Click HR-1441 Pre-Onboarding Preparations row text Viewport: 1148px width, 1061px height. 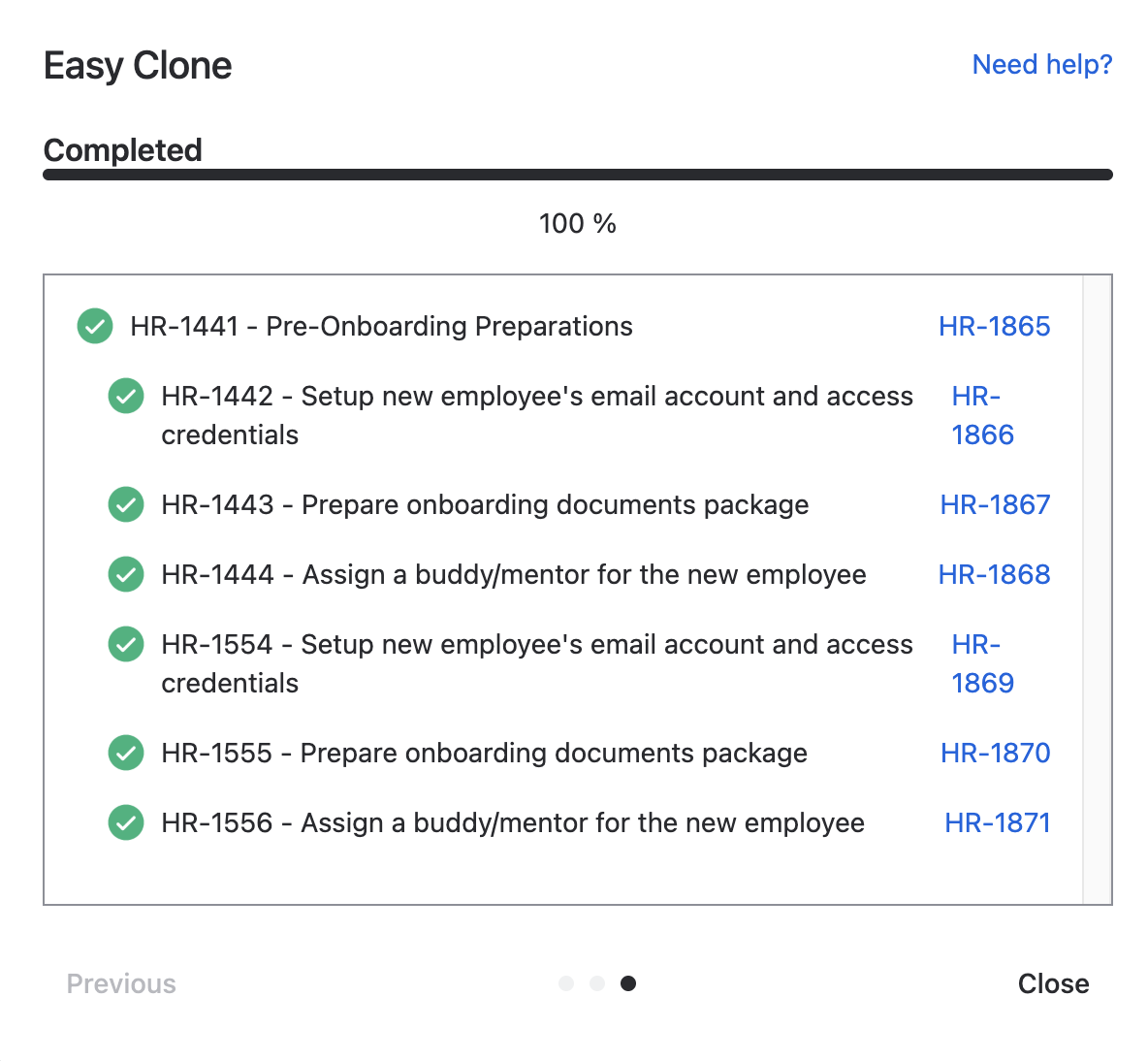(x=381, y=326)
